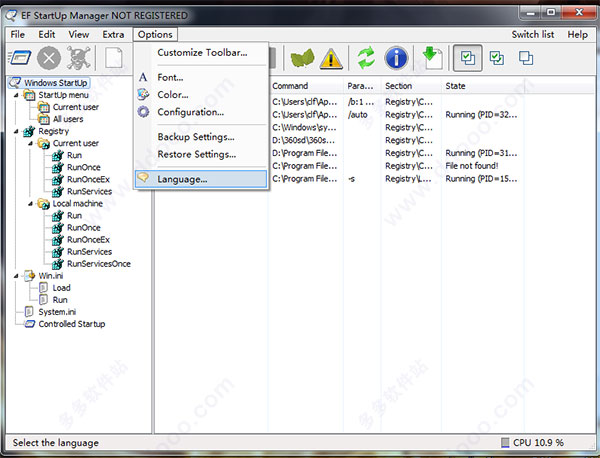Click the Language speech bubble icon
This screenshot has height=458, width=600.
click(x=143, y=177)
